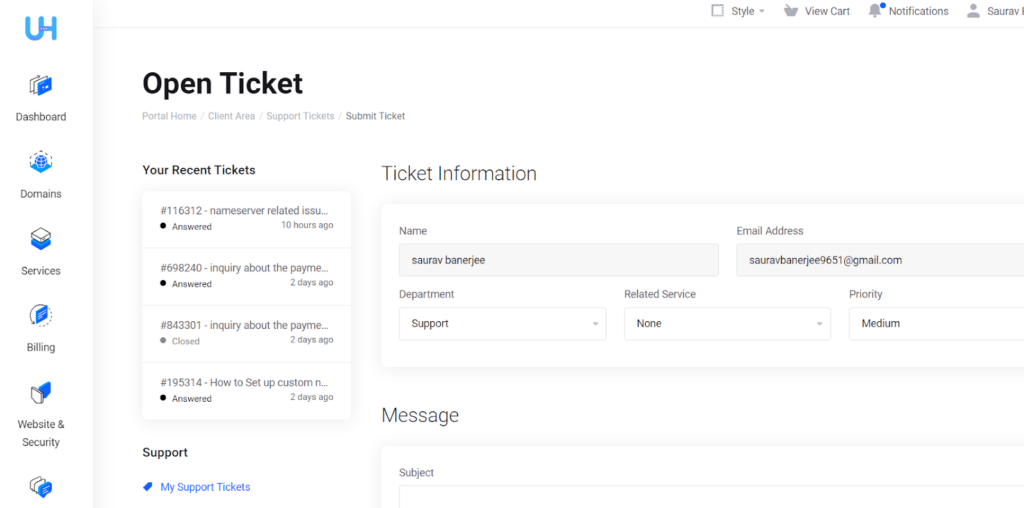Click the tag icon beside My Support Tickets

click(x=148, y=487)
